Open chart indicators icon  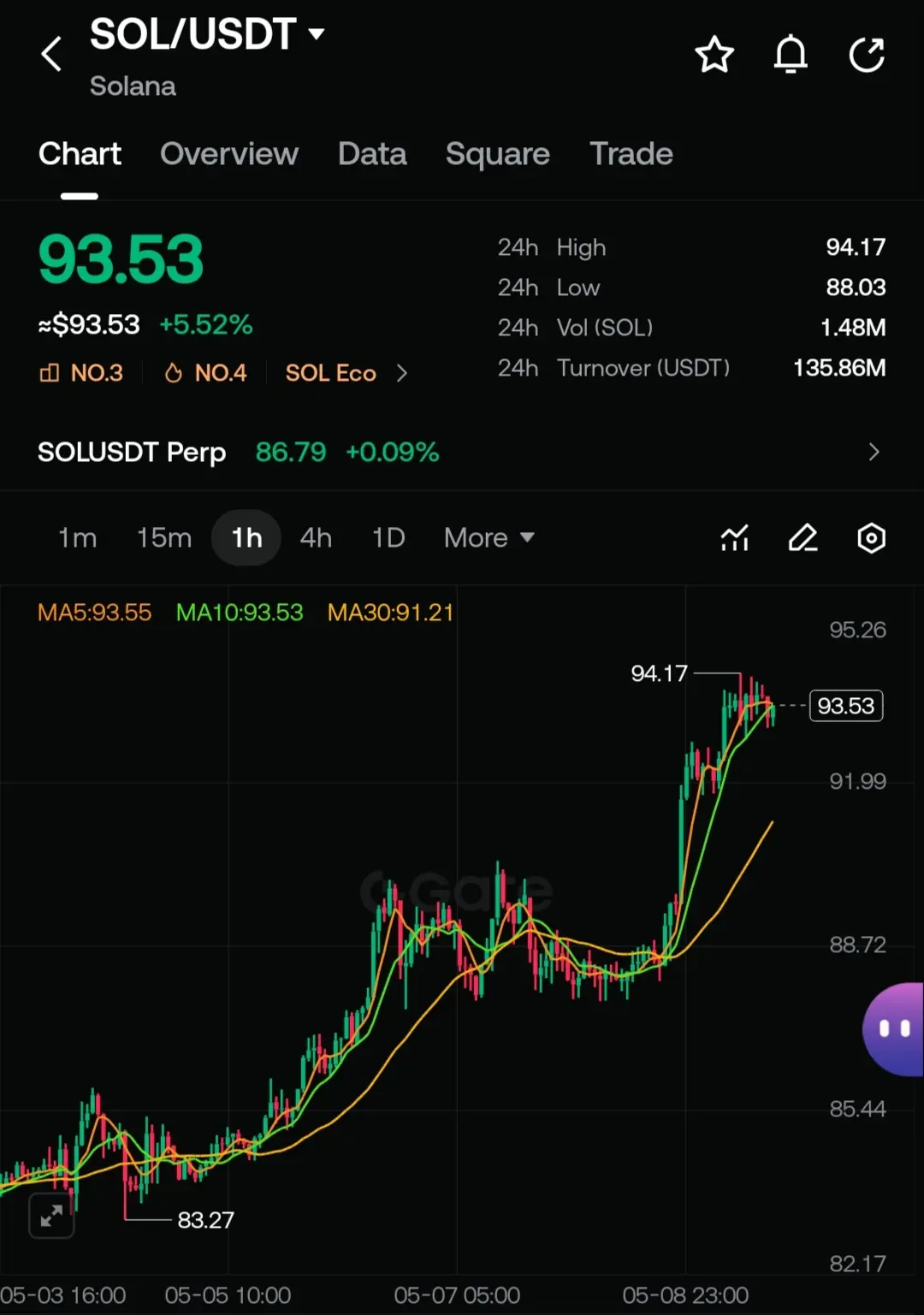(735, 538)
